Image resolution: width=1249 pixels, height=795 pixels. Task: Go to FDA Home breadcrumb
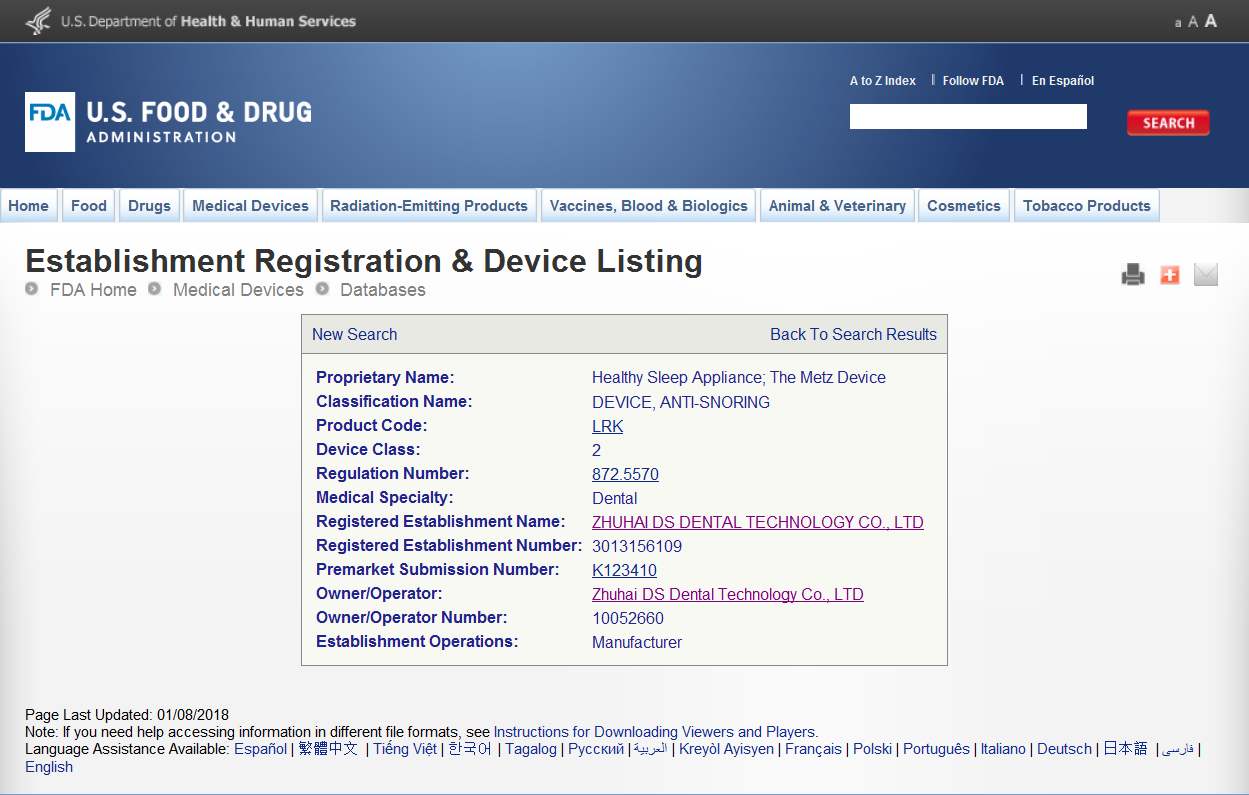click(94, 290)
